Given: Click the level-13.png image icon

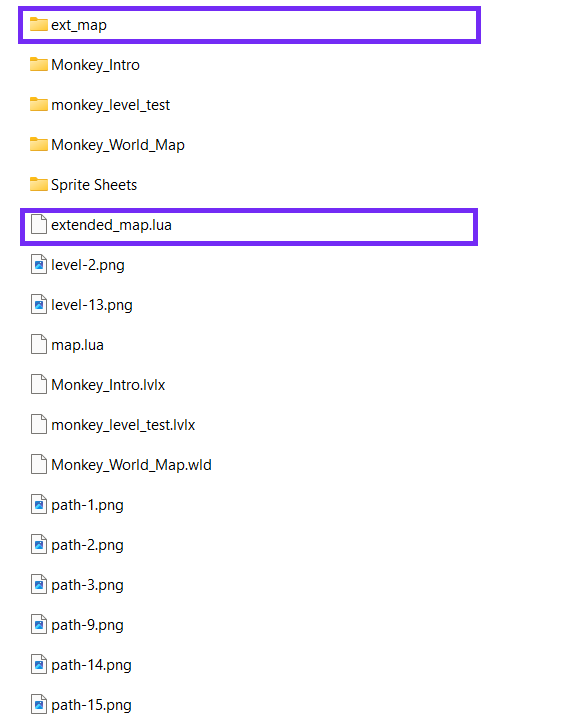Looking at the screenshot, I should pyautogui.click(x=39, y=305).
